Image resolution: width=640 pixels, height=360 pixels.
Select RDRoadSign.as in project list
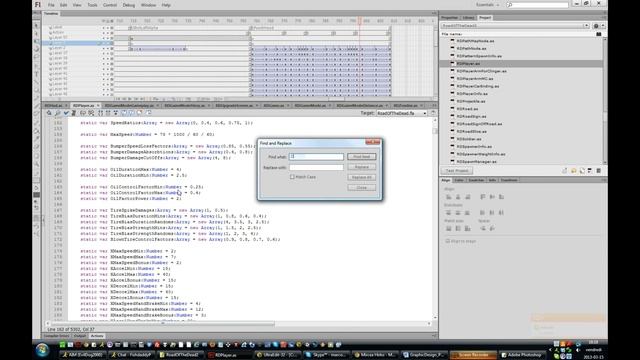point(471,116)
